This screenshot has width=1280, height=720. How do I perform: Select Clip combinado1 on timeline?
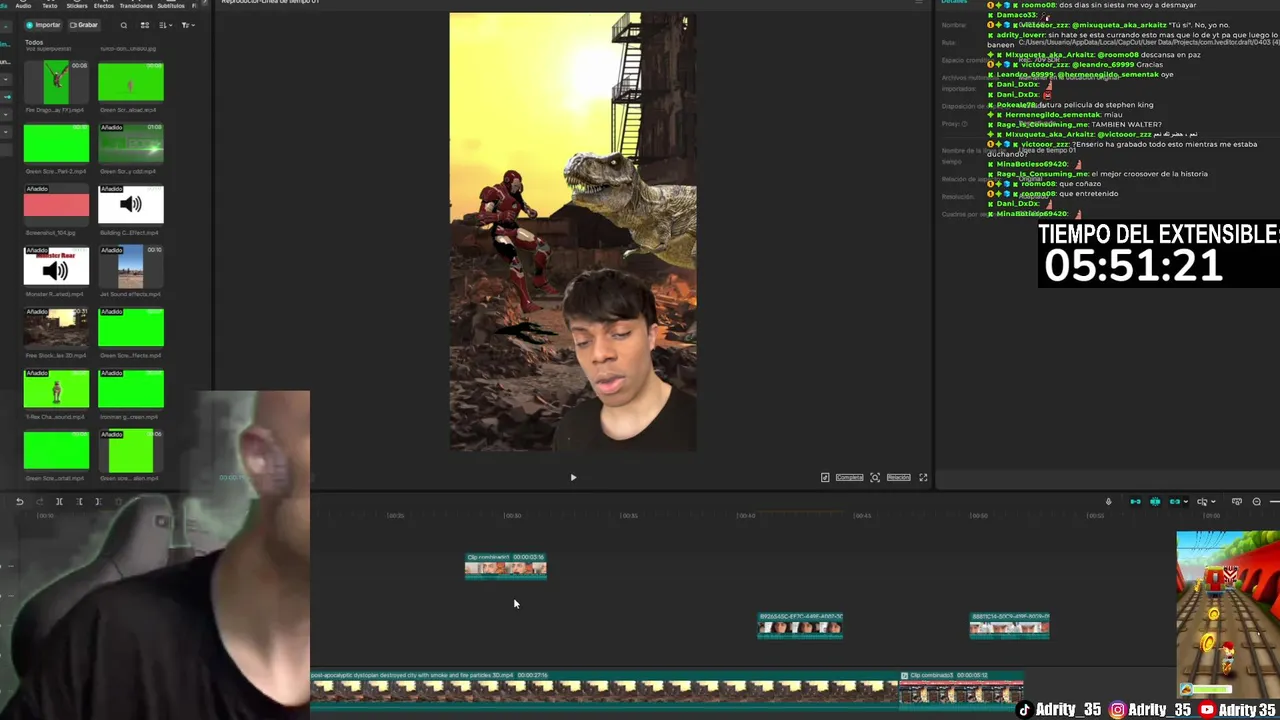[506, 566]
